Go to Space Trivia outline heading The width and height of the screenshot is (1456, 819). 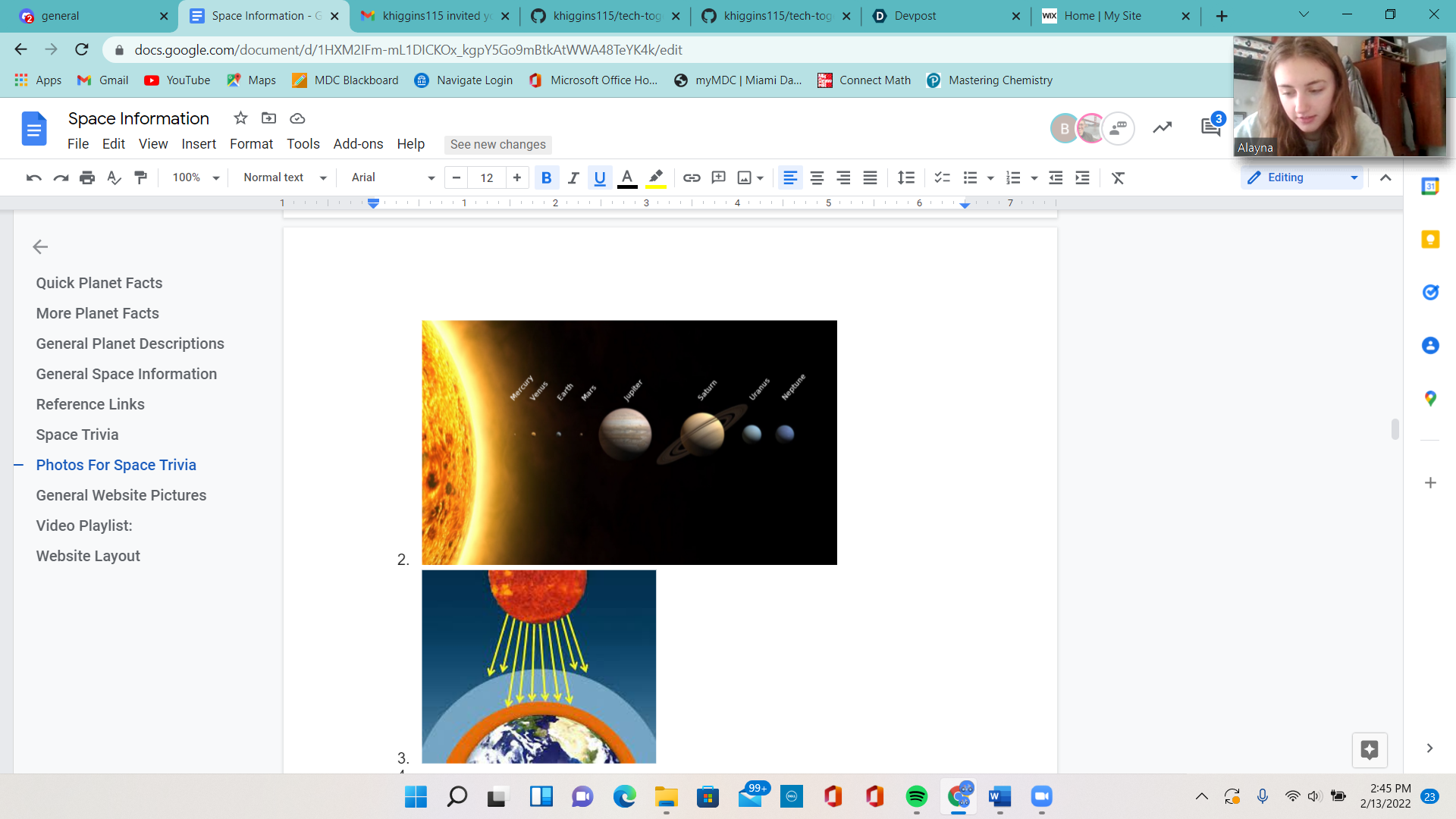77,435
